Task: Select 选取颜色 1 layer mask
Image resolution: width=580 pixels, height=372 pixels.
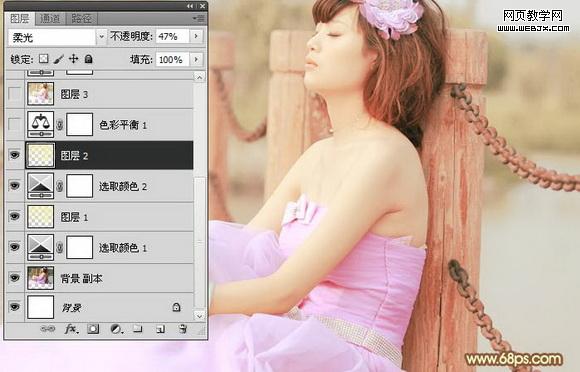Action: [x=80, y=247]
